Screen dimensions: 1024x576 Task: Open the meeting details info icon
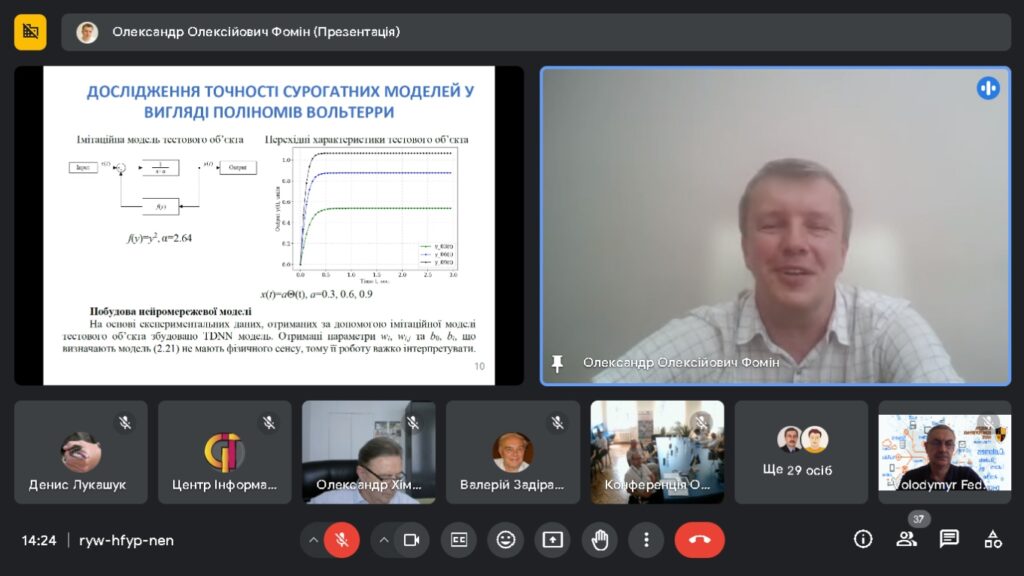point(863,540)
